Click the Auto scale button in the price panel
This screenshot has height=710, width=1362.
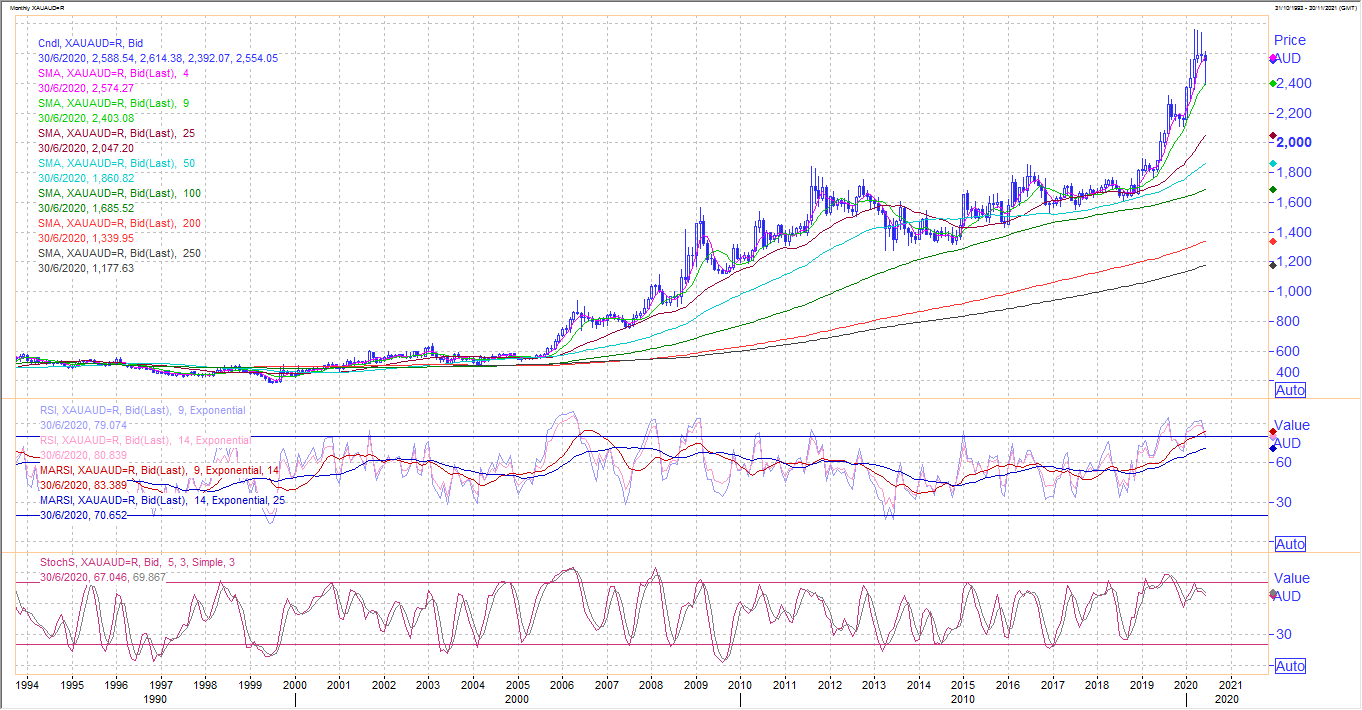(x=1291, y=390)
